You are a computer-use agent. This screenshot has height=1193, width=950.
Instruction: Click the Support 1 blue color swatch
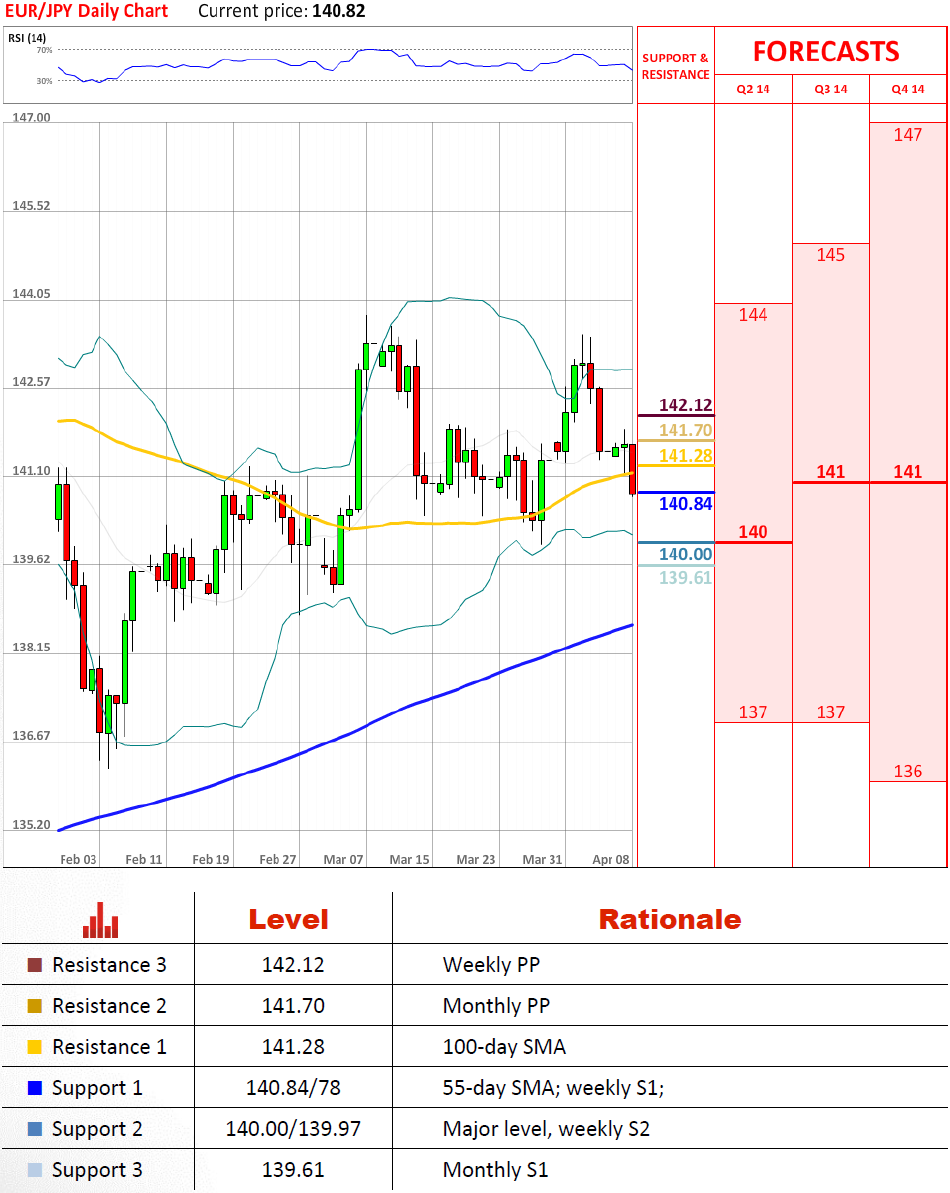point(34,1088)
